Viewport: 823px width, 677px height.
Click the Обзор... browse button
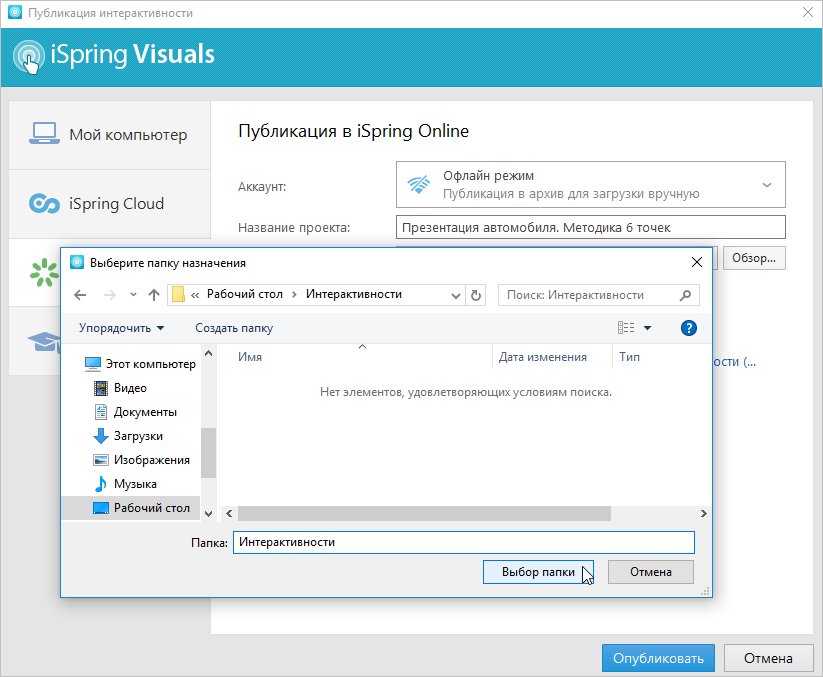(x=754, y=258)
